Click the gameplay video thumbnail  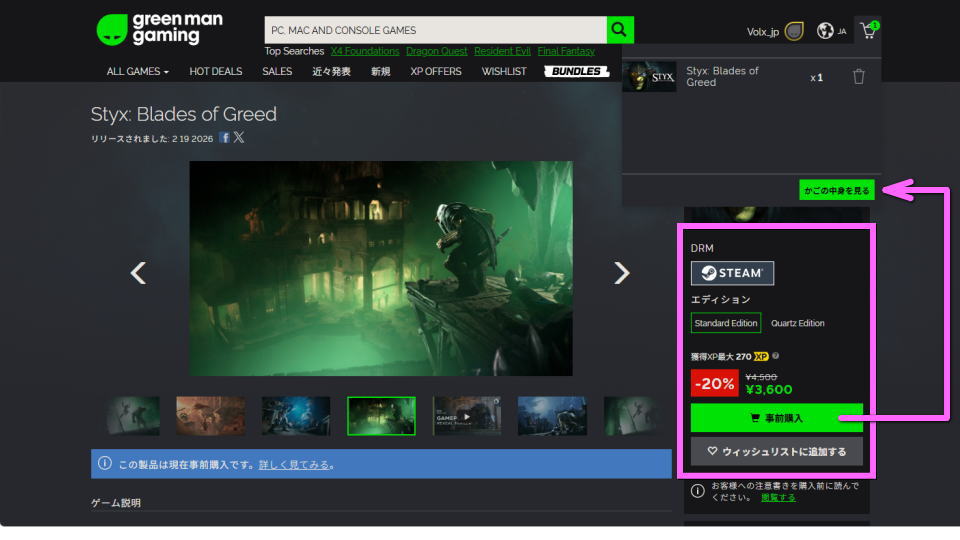coord(467,416)
